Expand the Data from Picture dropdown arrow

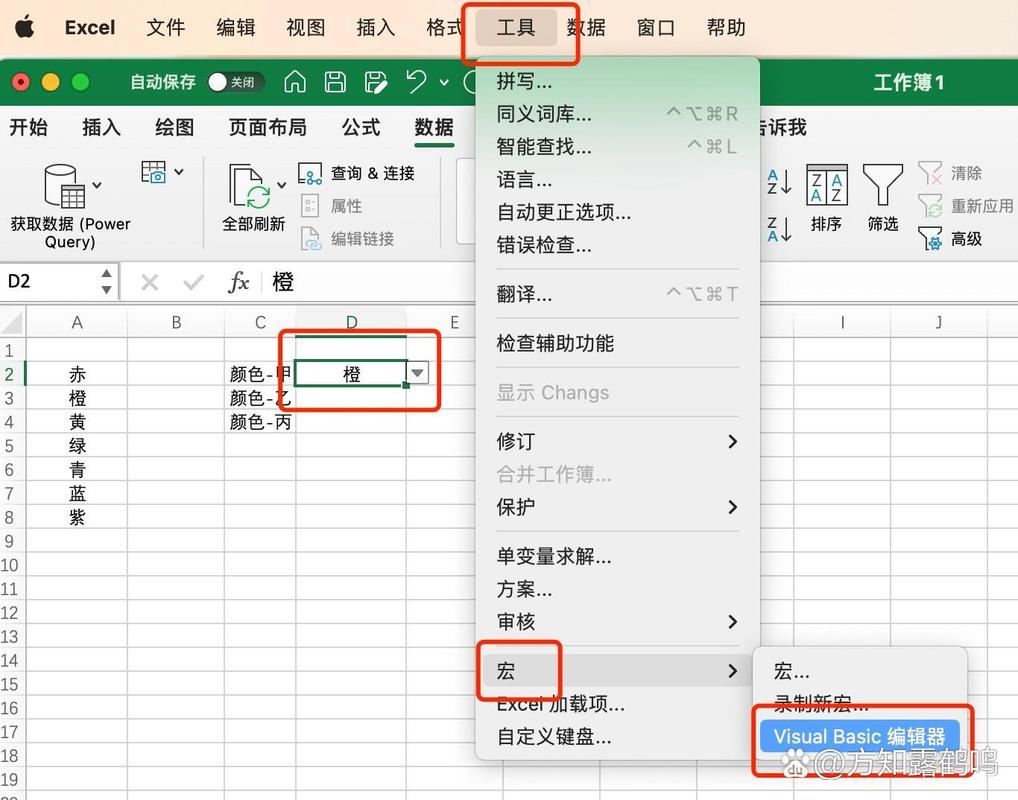pyautogui.click(x=179, y=172)
